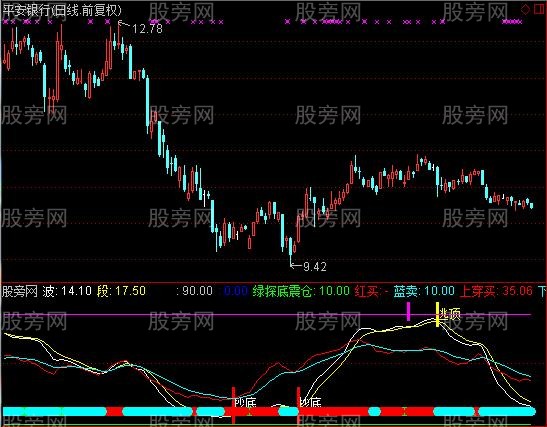Screen dimensions: 547x427
Task: Click the earlier 抄底 buy signal marker
Action: (x=245, y=403)
